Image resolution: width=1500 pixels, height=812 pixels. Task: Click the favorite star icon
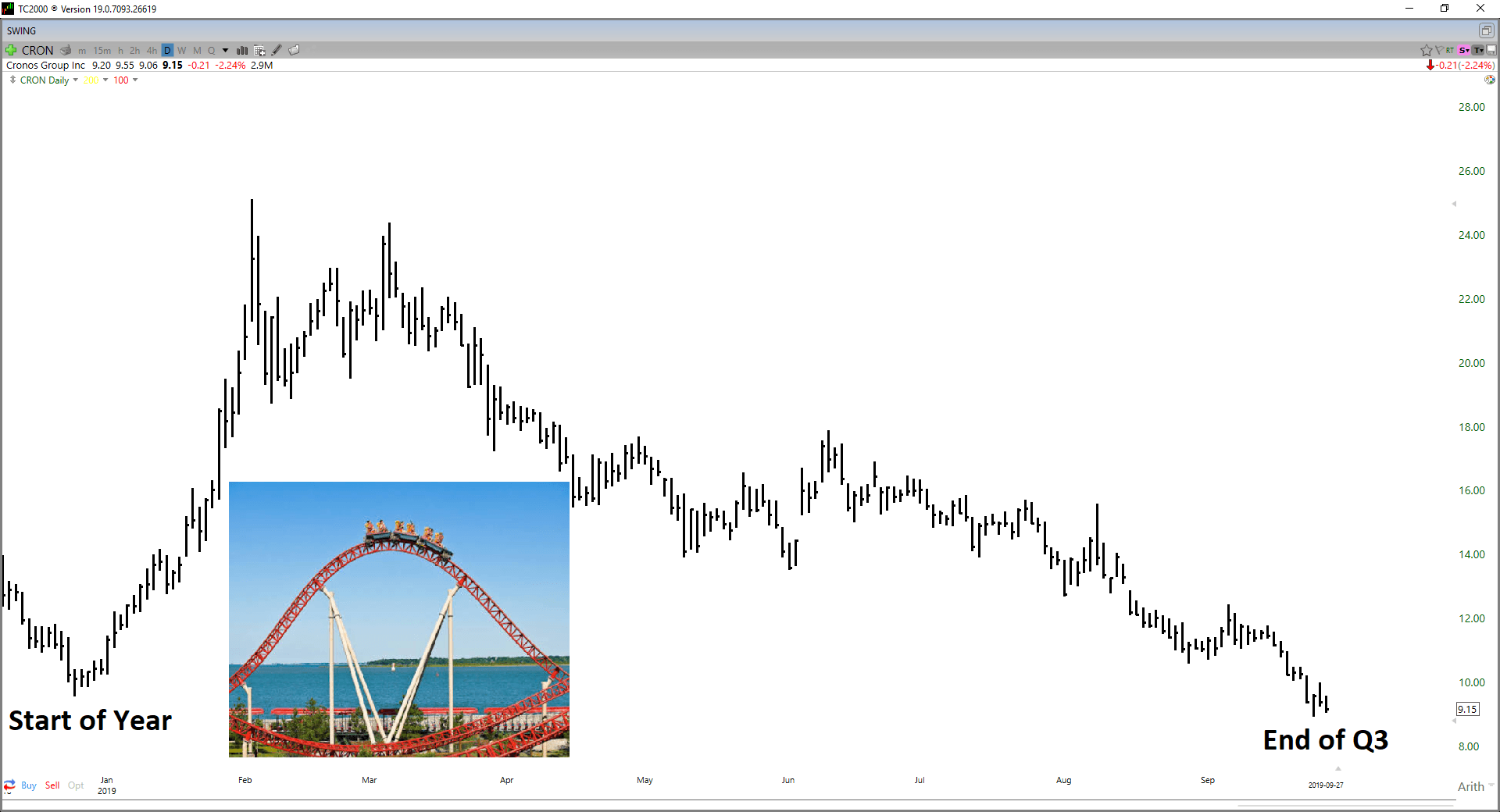click(1426, 50)
